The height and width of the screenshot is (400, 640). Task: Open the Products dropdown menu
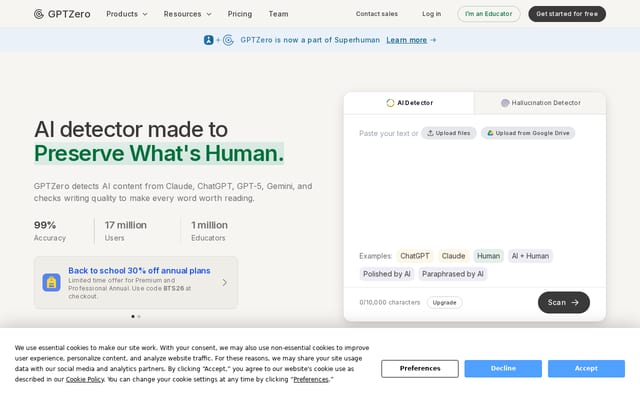click(127, 14)
